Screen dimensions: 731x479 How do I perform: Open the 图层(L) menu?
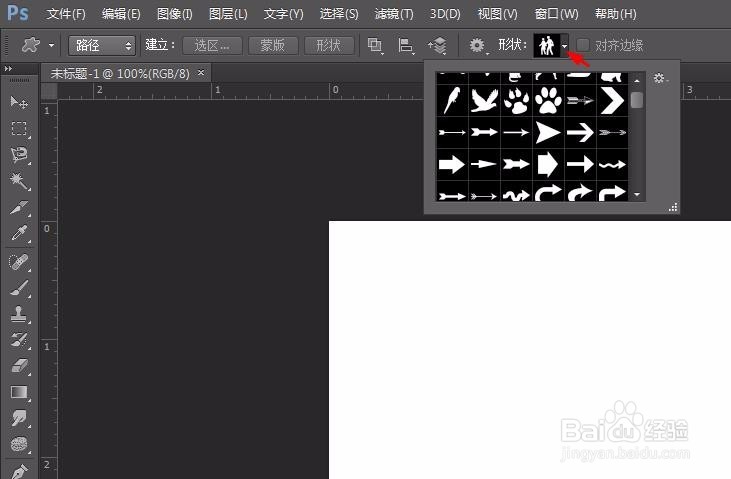(228, 14)
